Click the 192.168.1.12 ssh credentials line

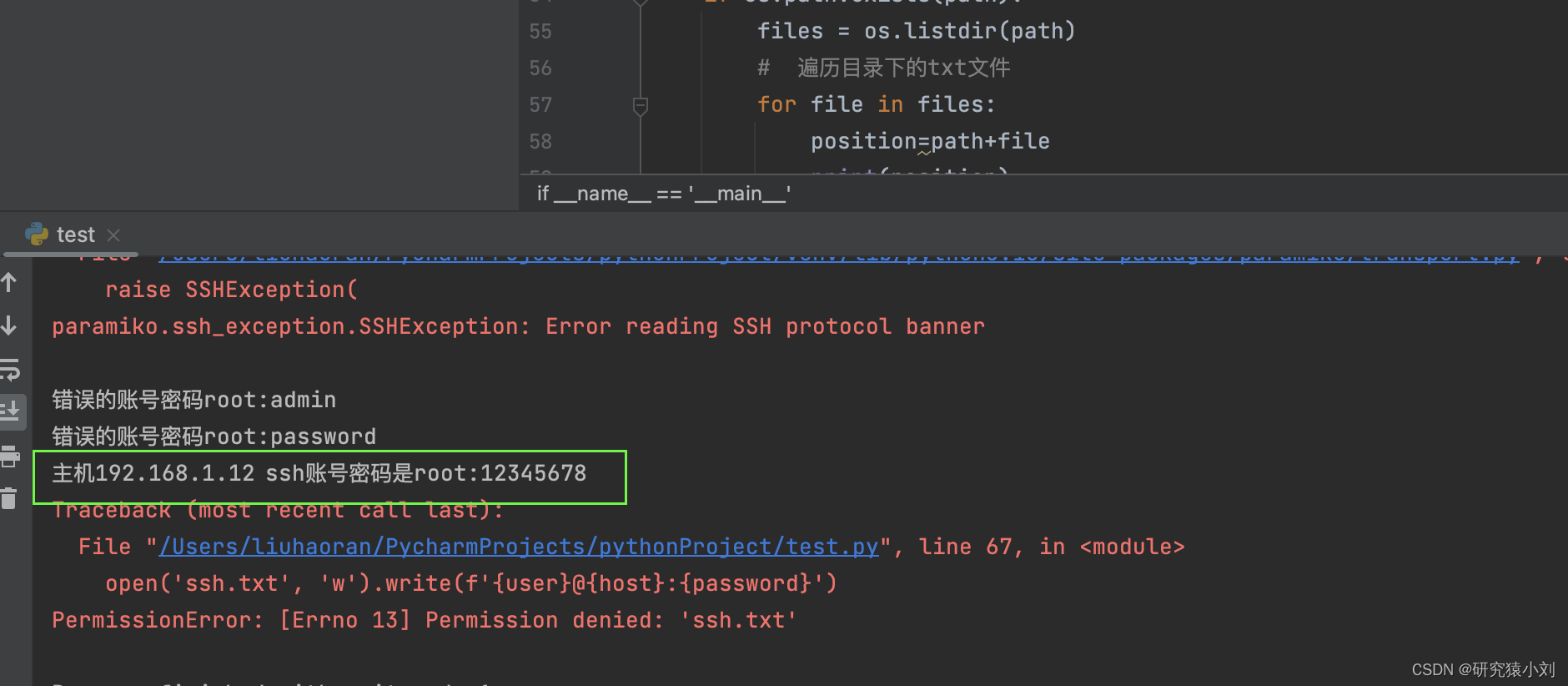(x=319, y=473)
